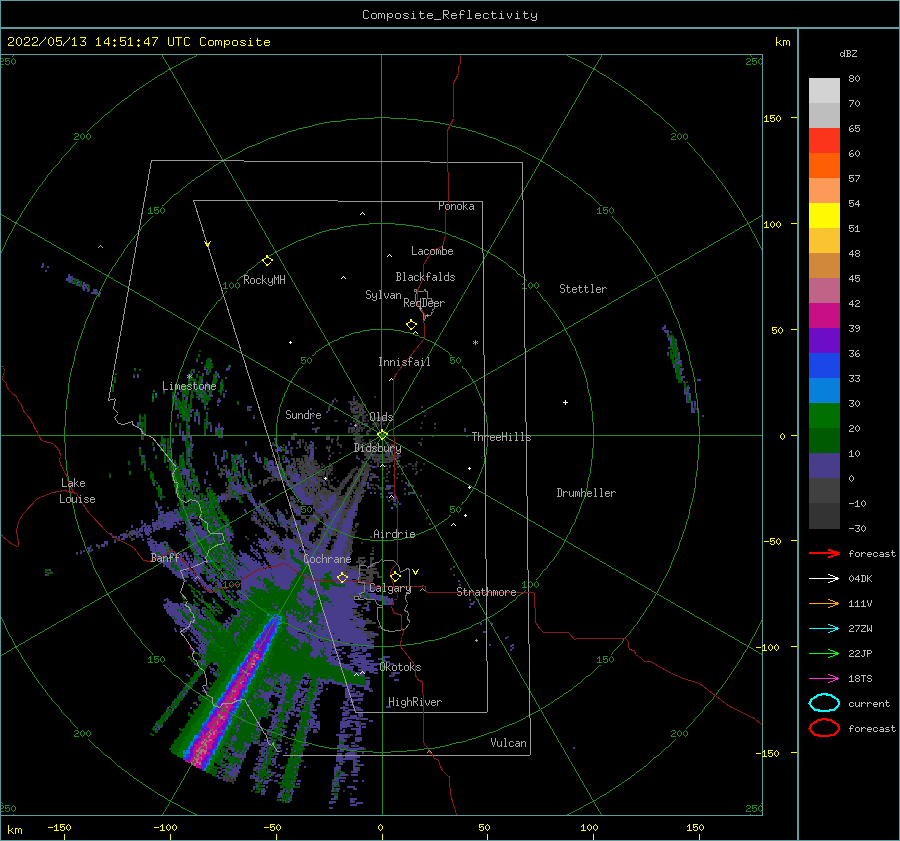Select the yellow 51-54 dBZ color swatch
Screen dimensions: 900x841
(824, 215)
